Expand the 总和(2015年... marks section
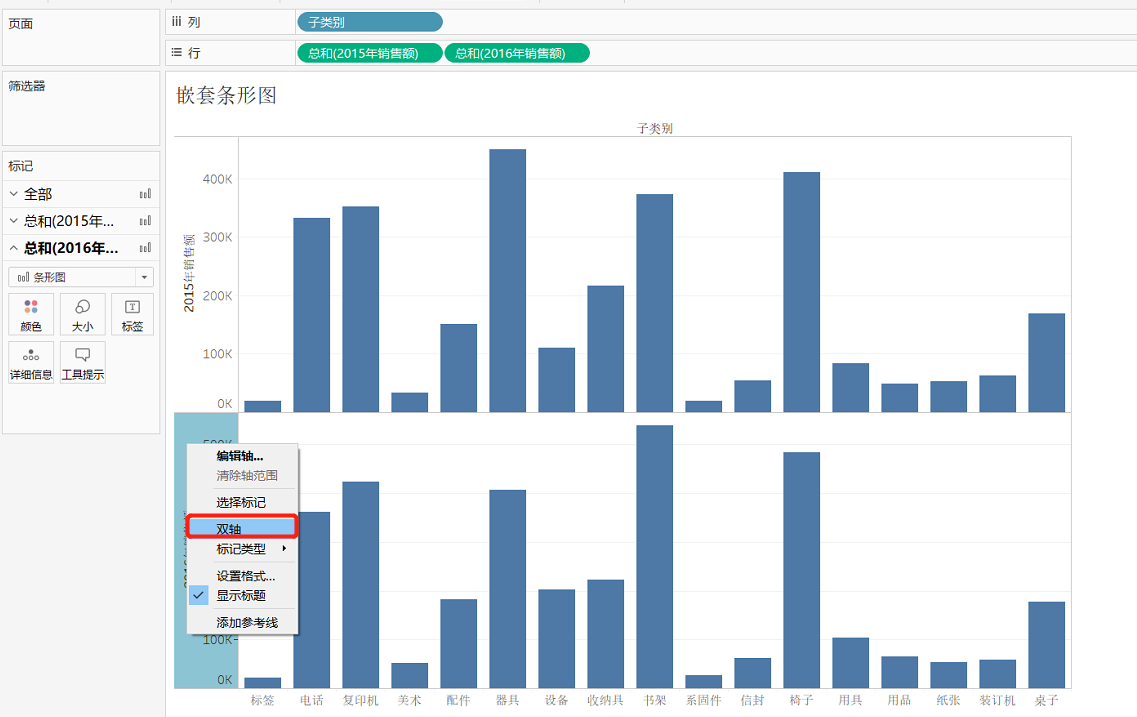The width and height of the screenshot is (1137, 717). click(x=14, y=220)
